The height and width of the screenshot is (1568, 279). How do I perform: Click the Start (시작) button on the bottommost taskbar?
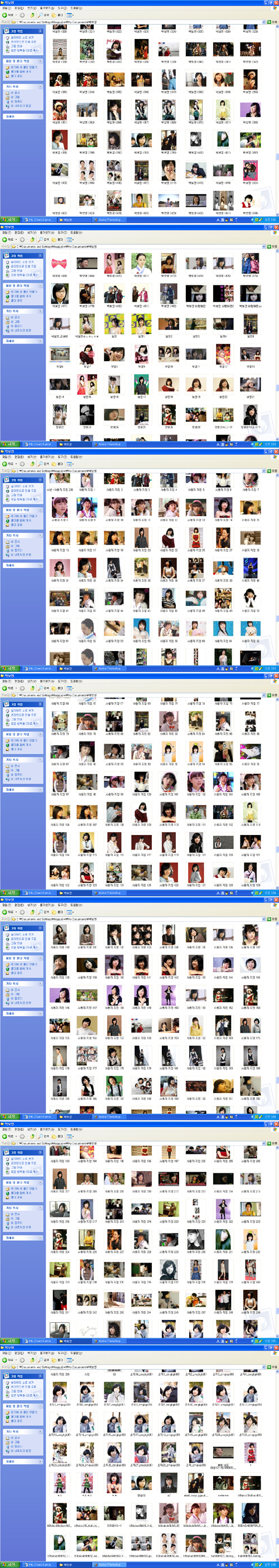pyautogui.click(x=8, y=1564)
